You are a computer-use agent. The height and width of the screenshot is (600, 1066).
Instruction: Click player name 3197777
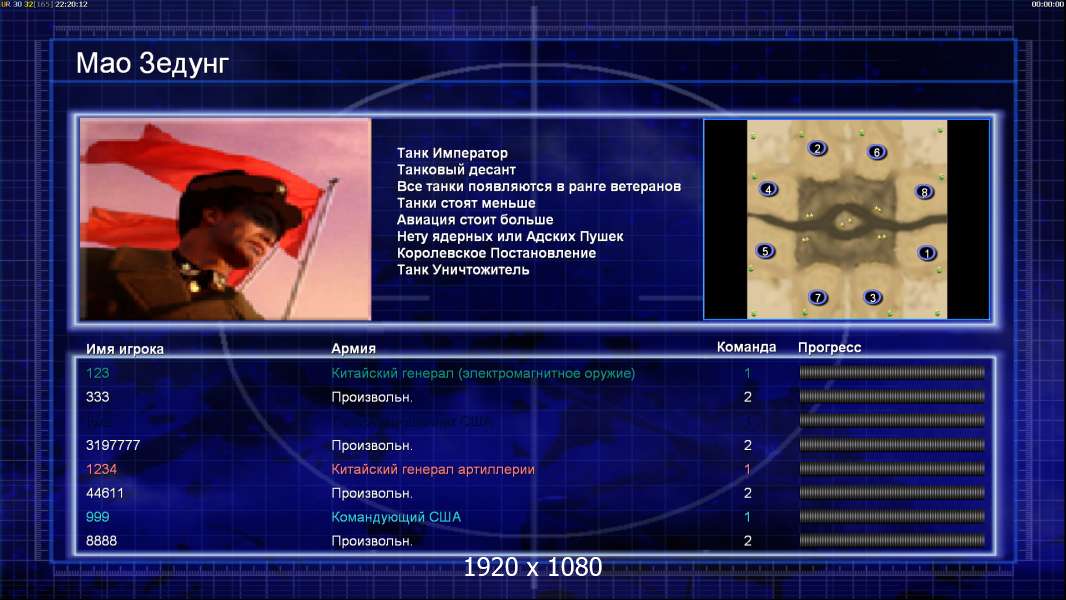(x=113, y=445)
